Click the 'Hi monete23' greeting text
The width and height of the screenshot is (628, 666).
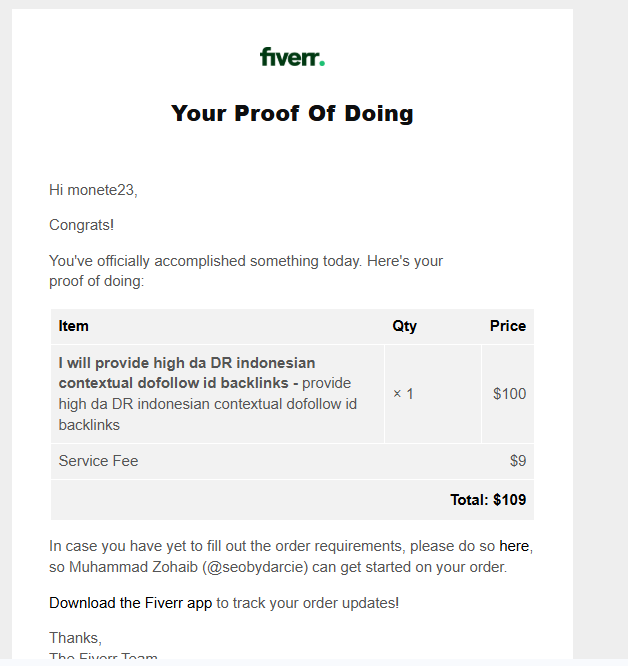(x=93, y=190)
